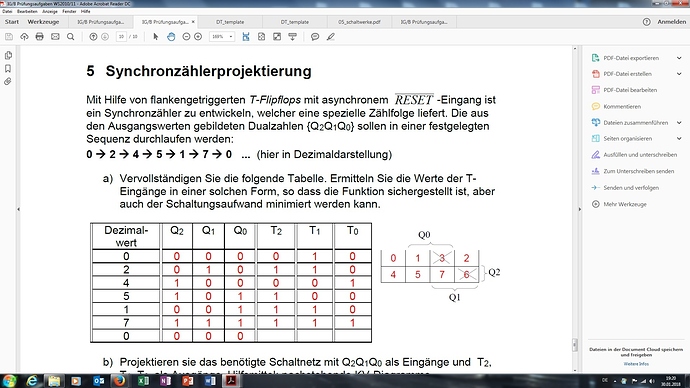Open Internet Explorer from taskbar
690x388 pixels.
(x=32, y=381)
